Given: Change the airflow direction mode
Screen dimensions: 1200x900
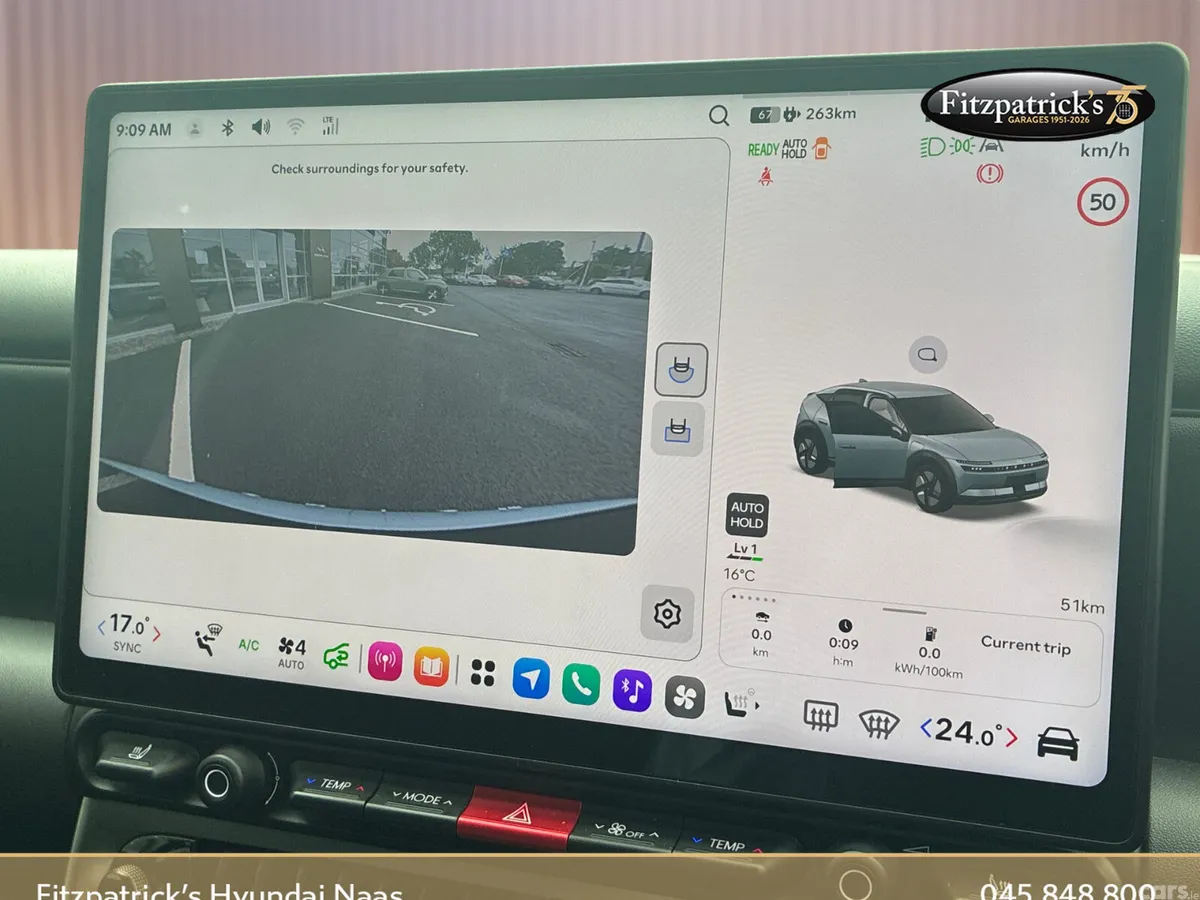Looking at the screenshot, I should click(208, 639).
